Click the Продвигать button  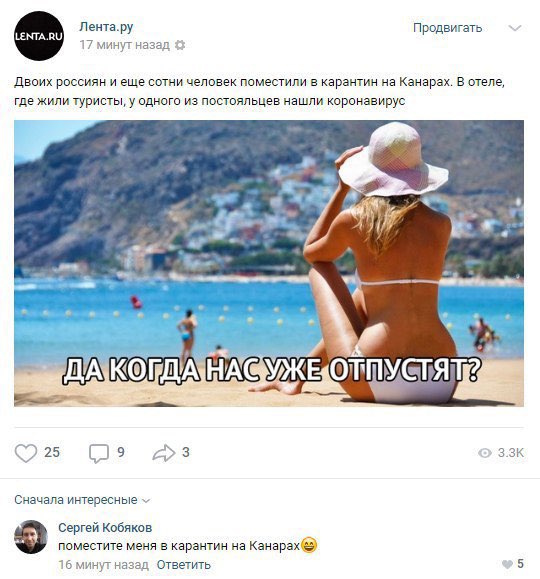pyautogui.click(x=447, y=28)
